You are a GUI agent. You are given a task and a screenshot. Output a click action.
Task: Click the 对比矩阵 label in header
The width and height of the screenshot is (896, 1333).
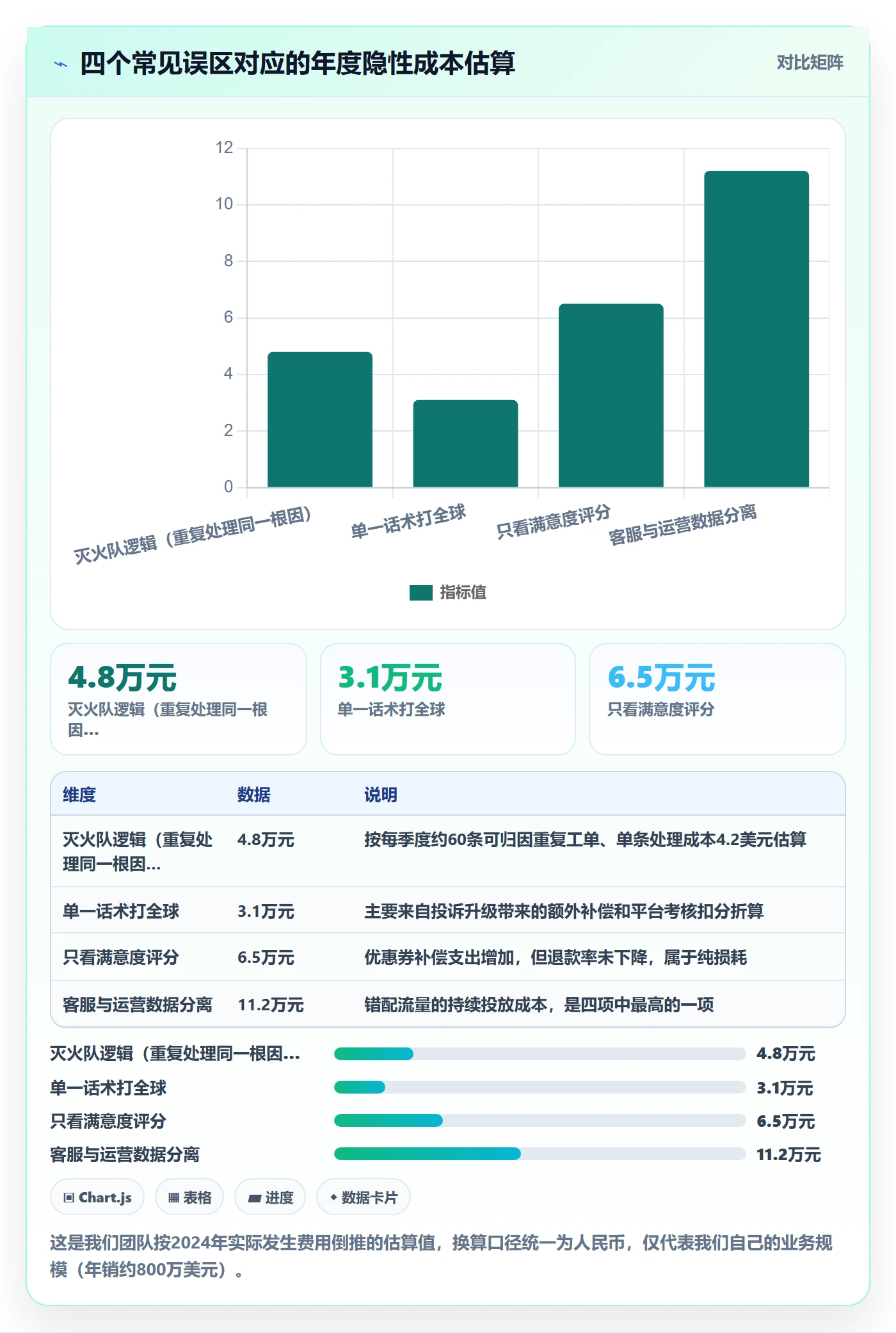tap(810, 62)
